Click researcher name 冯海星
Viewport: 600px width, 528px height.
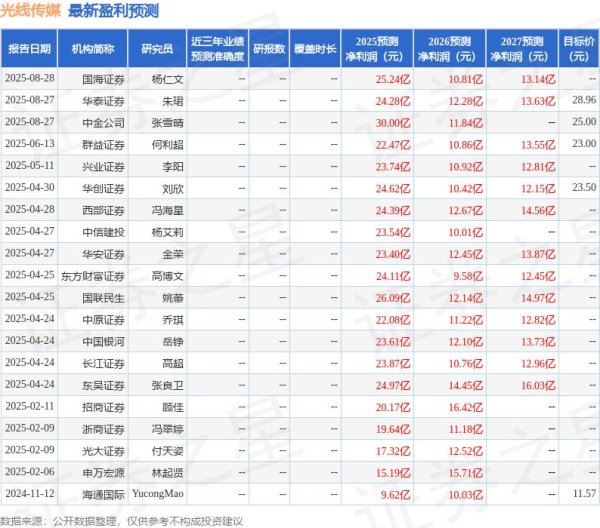click(168, 210)
